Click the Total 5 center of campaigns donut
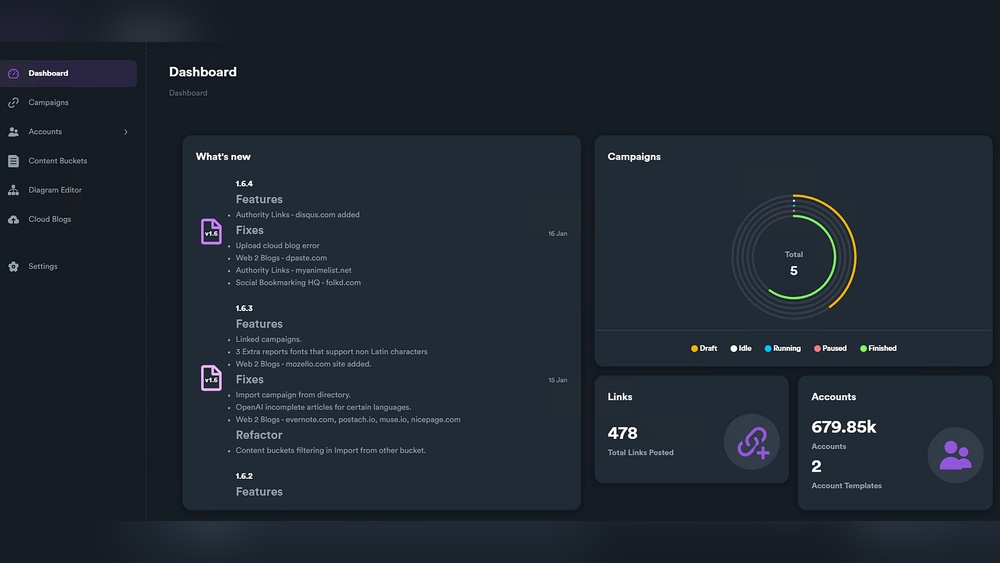This screenshot has width=1000, height=563. coord(794,263)
